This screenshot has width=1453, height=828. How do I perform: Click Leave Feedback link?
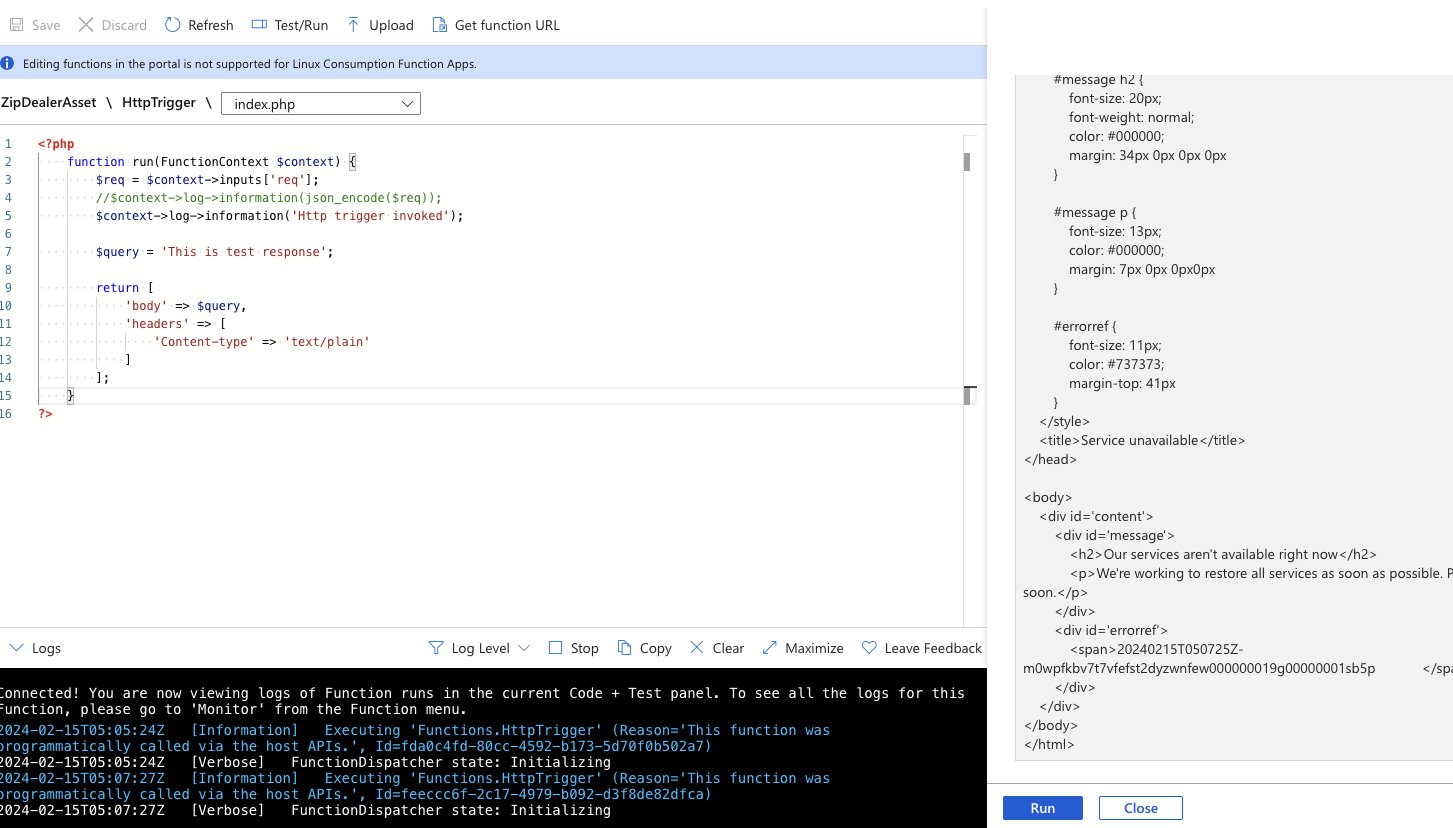[933, 648]
